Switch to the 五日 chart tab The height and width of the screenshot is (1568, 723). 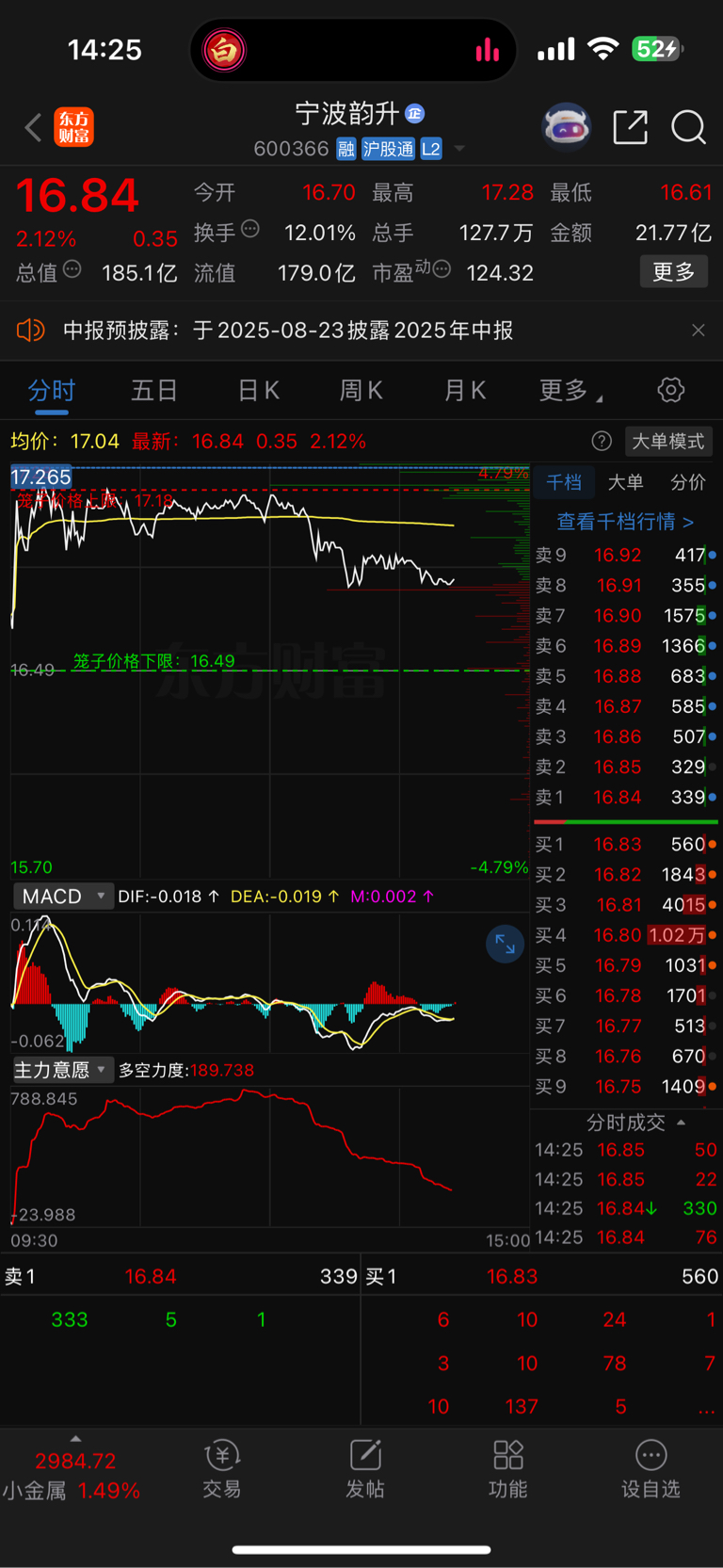154,390
